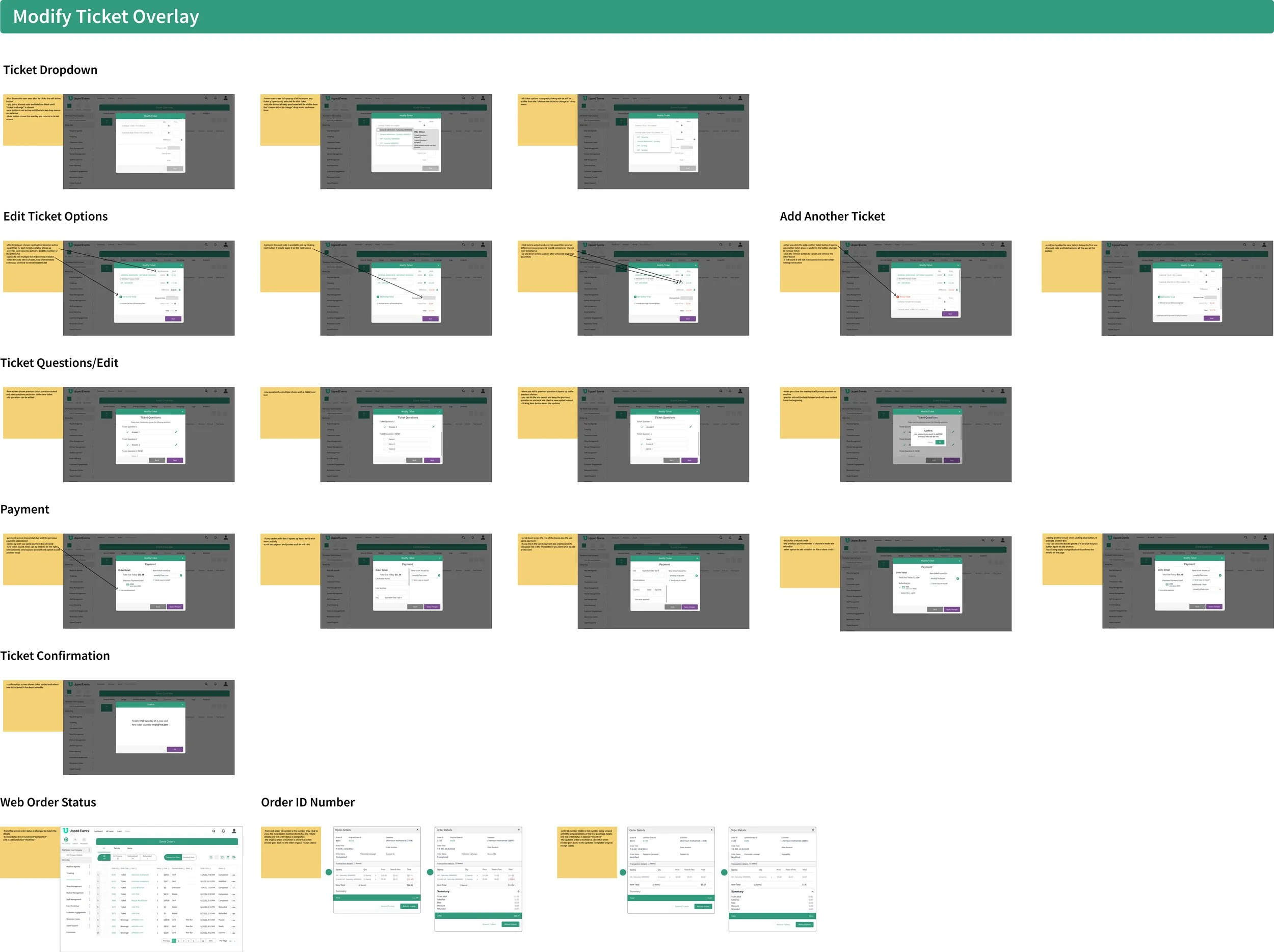Click Updated Order ID link in third Order Details panel
The height and width of the screenshot is (952, 1274).
point(645,841)
